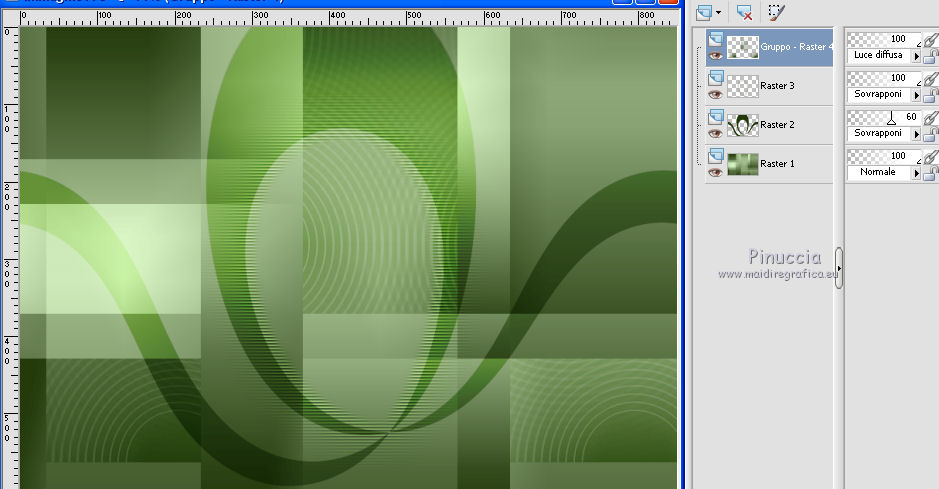
Task: Hide the Raster 2 layer
Action: point(715,133)
